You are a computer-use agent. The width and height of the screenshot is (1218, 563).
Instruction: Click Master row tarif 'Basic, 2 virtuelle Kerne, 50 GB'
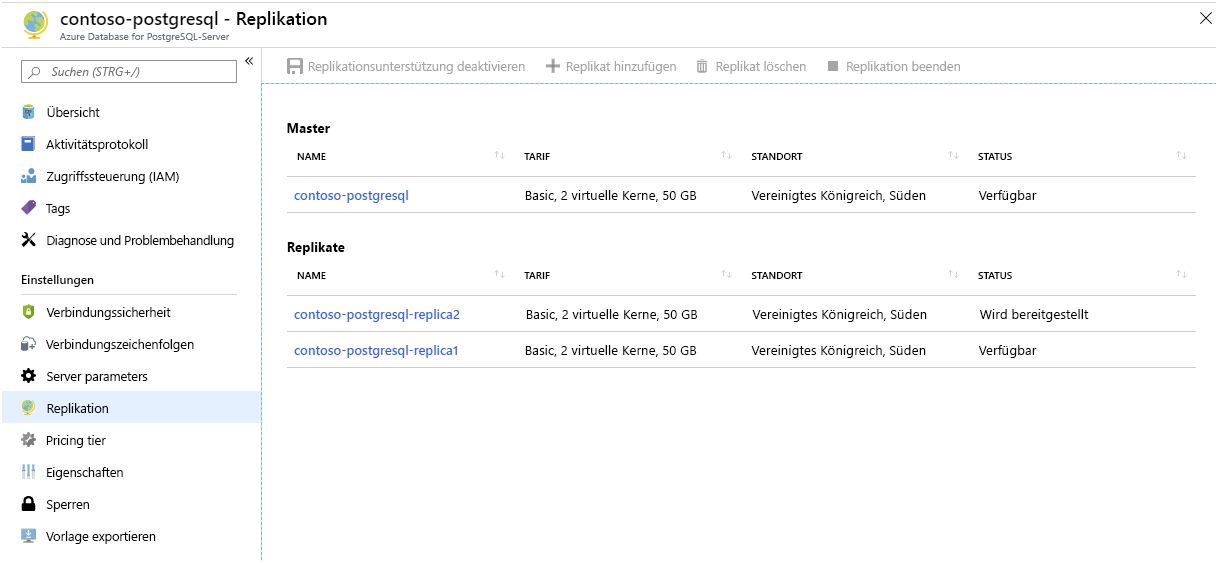tap(611, 195)
